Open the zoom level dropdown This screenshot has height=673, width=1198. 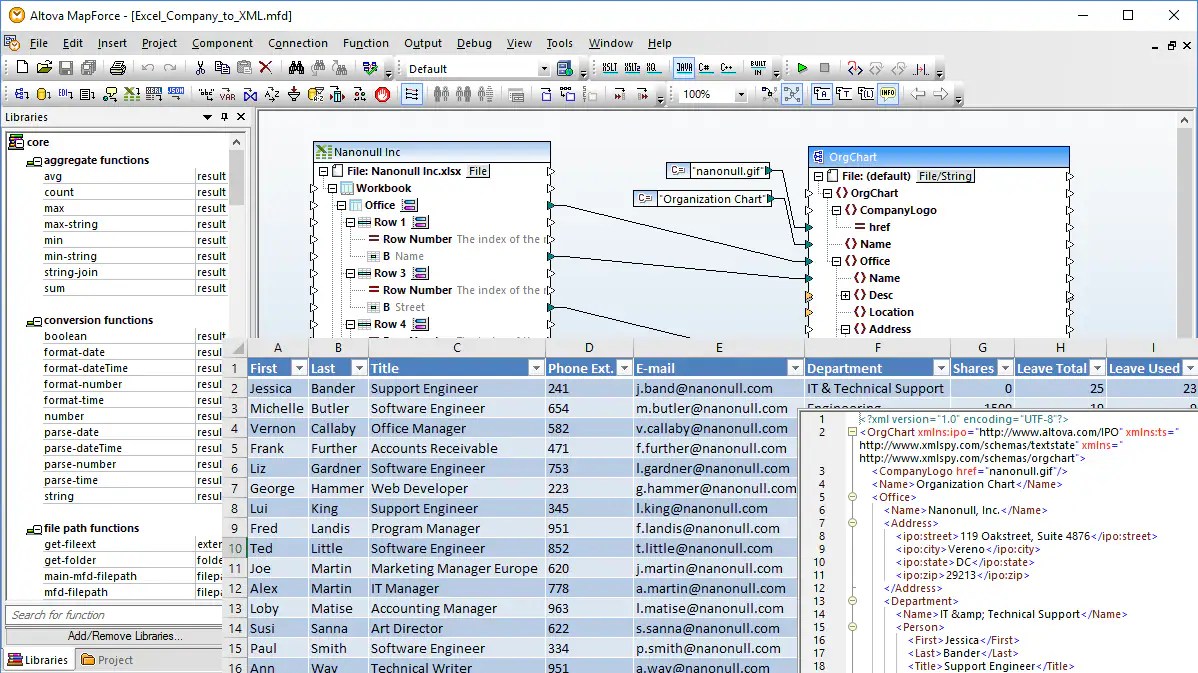click(x=741, y=93)
